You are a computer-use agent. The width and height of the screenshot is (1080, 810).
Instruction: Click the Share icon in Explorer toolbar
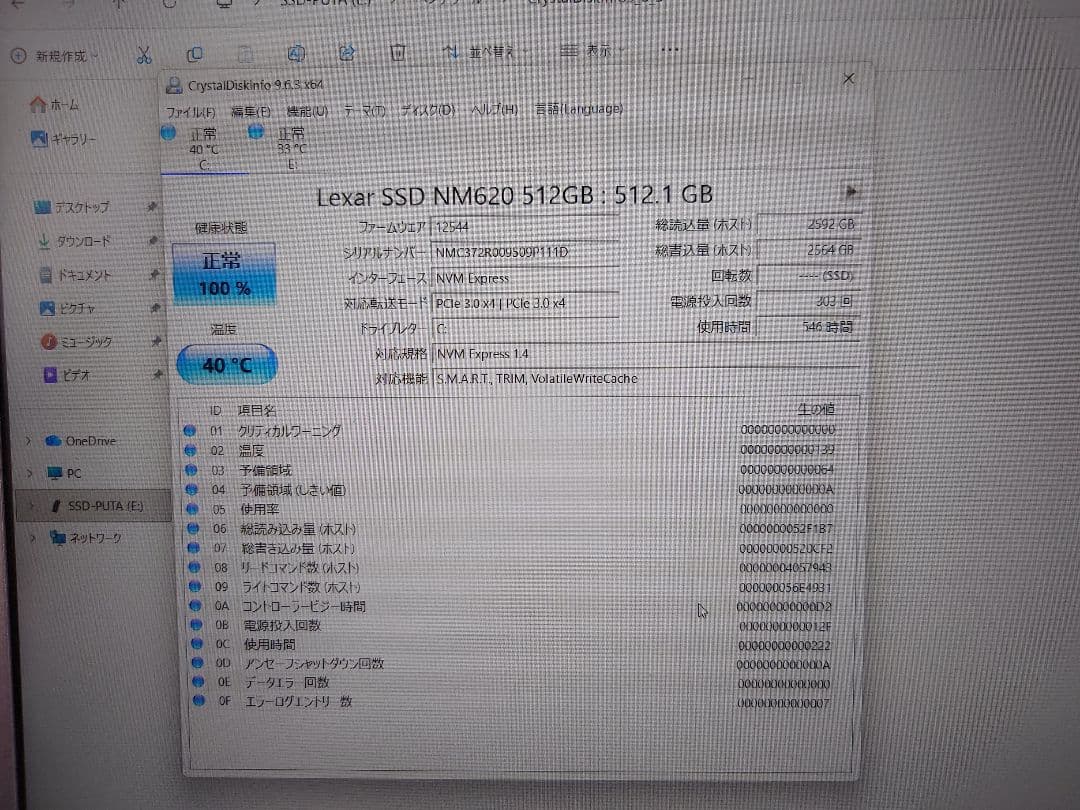tap(349, 51)
